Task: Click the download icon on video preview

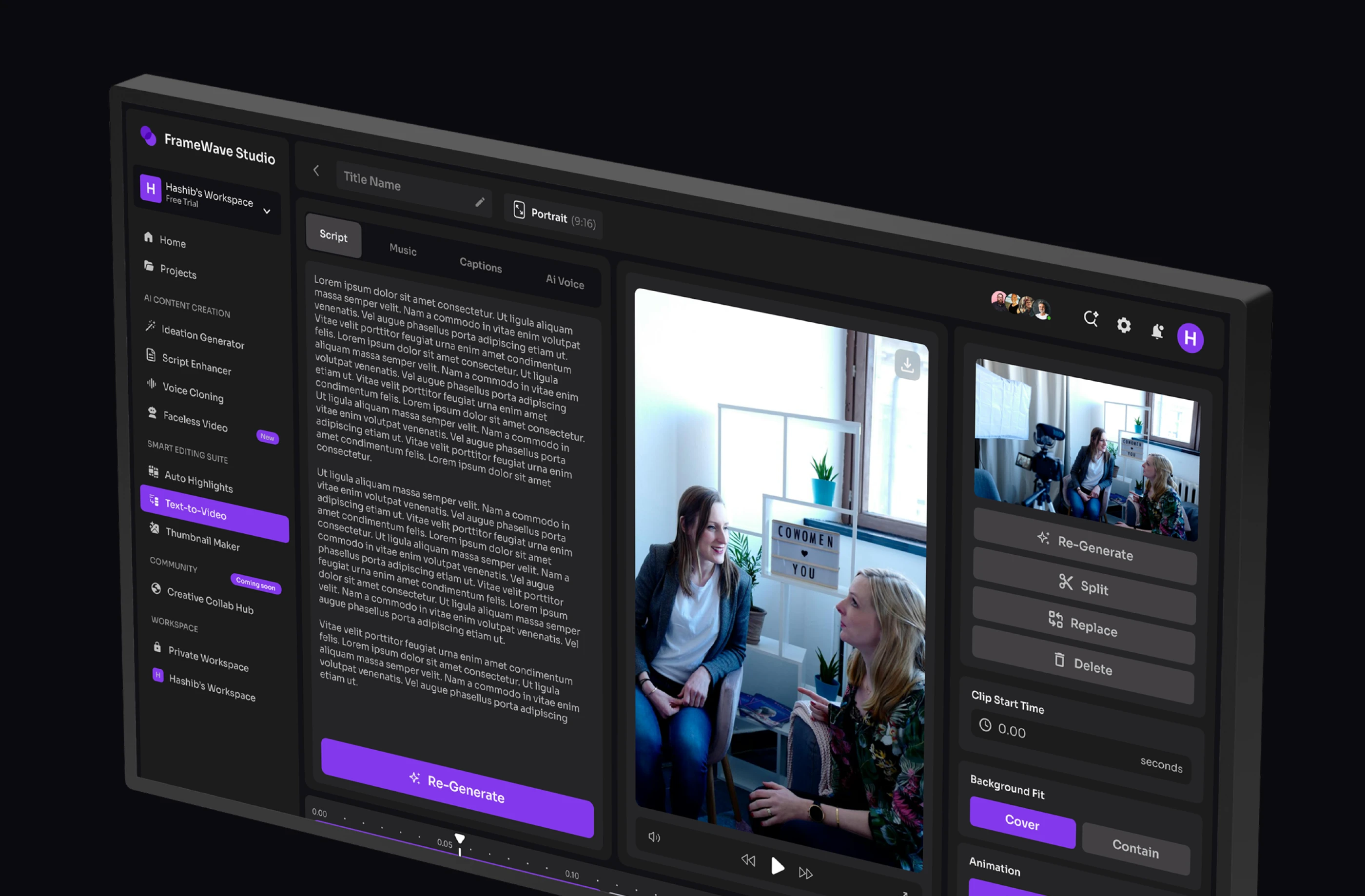Action: point(907,365)
